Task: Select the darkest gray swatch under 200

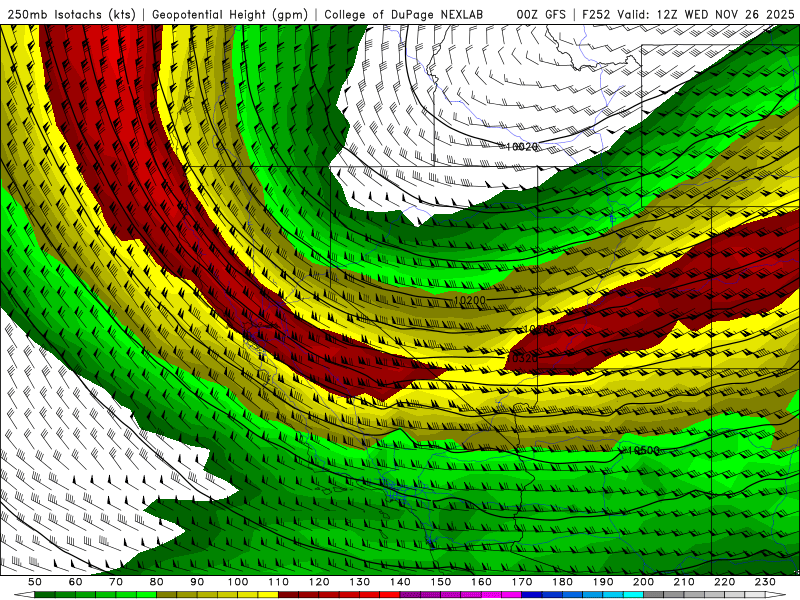Action: (654, 595)
